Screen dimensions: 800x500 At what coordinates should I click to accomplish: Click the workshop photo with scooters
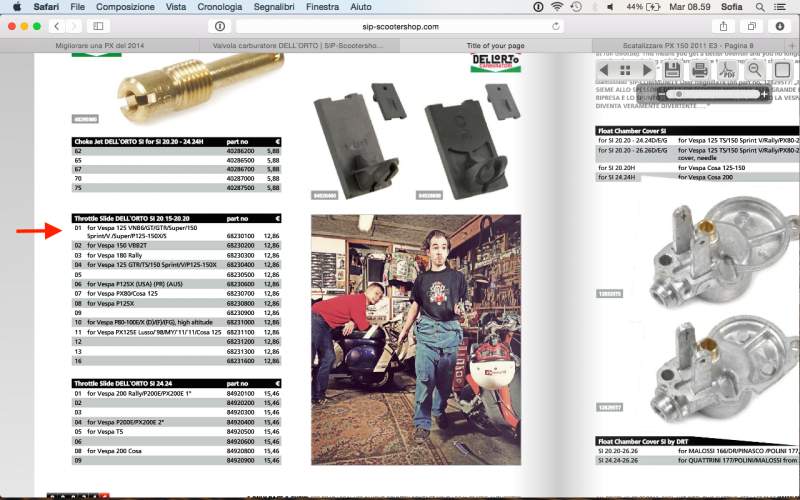(416, 340)
